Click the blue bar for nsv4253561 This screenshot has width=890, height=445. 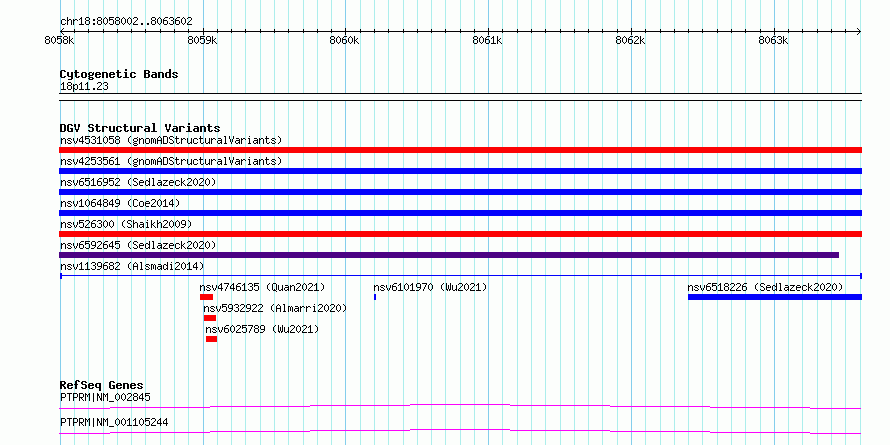[460, 171]
